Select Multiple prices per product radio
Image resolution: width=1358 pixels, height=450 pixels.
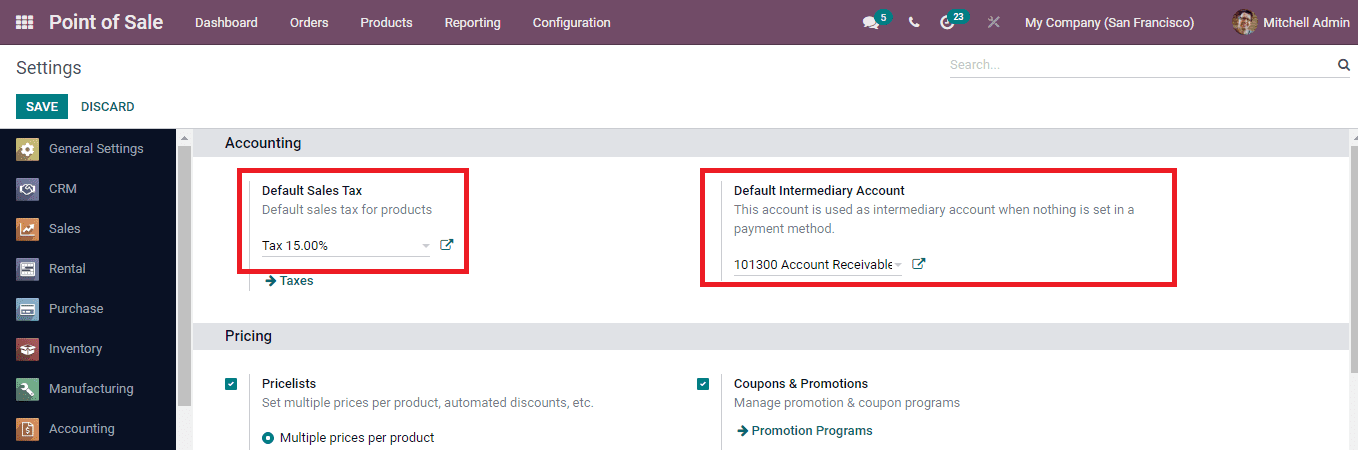268,437
